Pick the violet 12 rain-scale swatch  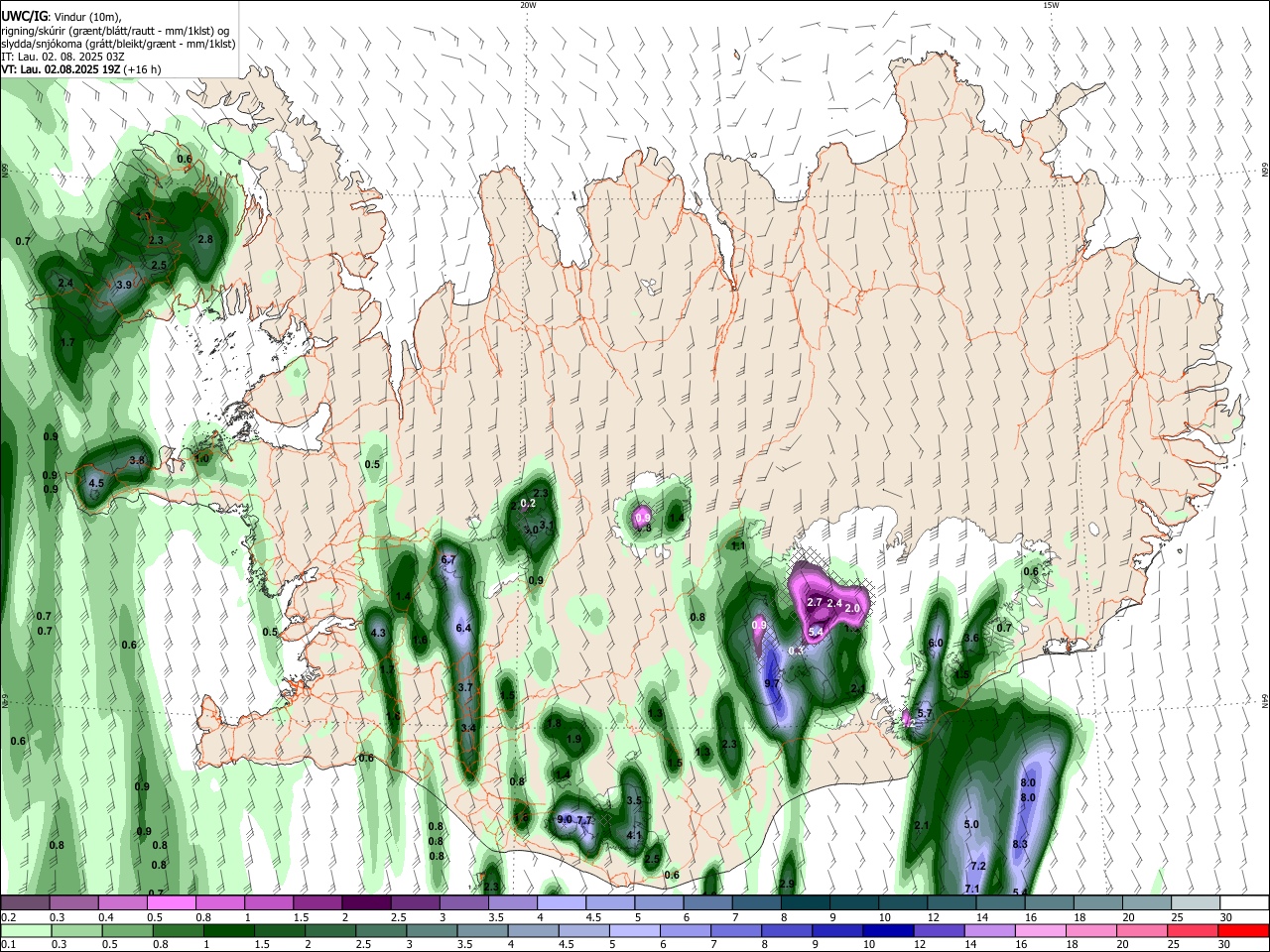(x=939, y=930)
